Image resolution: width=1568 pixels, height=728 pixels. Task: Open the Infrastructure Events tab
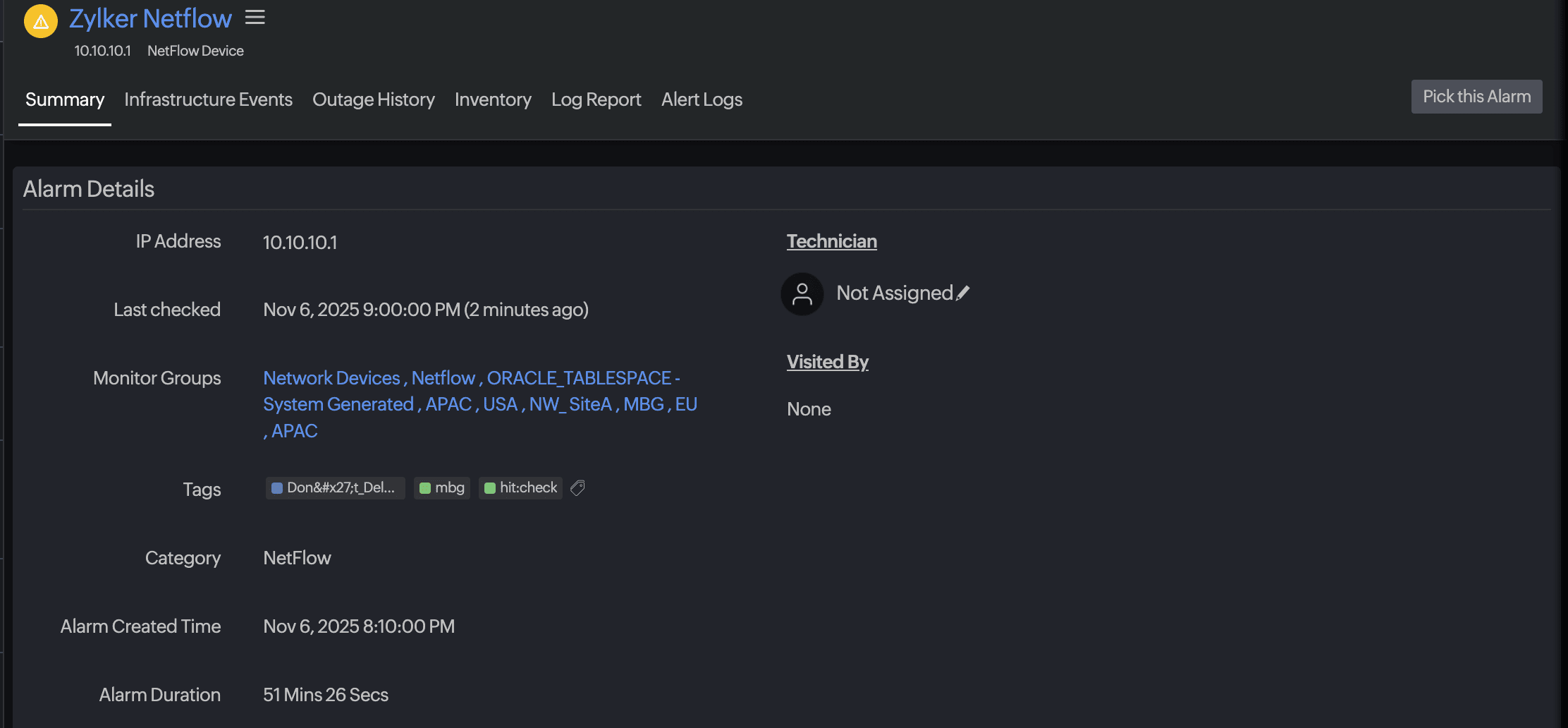tap(208, 99)
